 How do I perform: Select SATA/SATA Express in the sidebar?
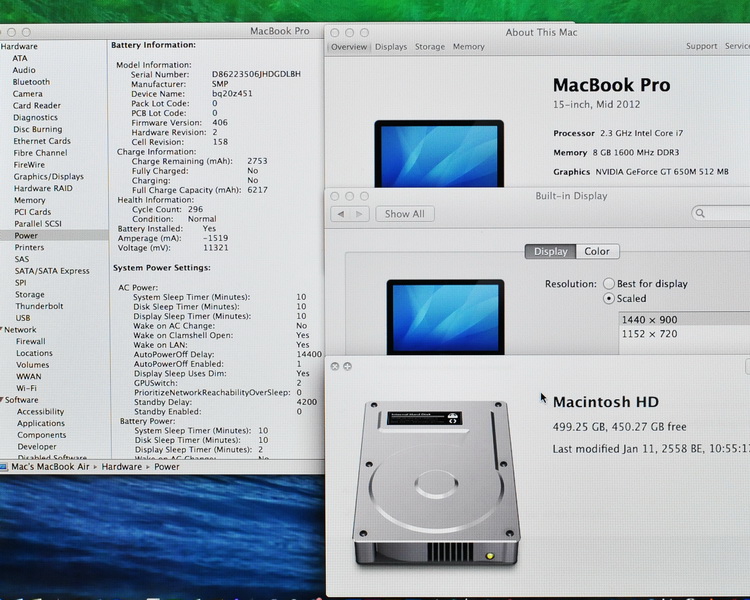pos(52,271)
